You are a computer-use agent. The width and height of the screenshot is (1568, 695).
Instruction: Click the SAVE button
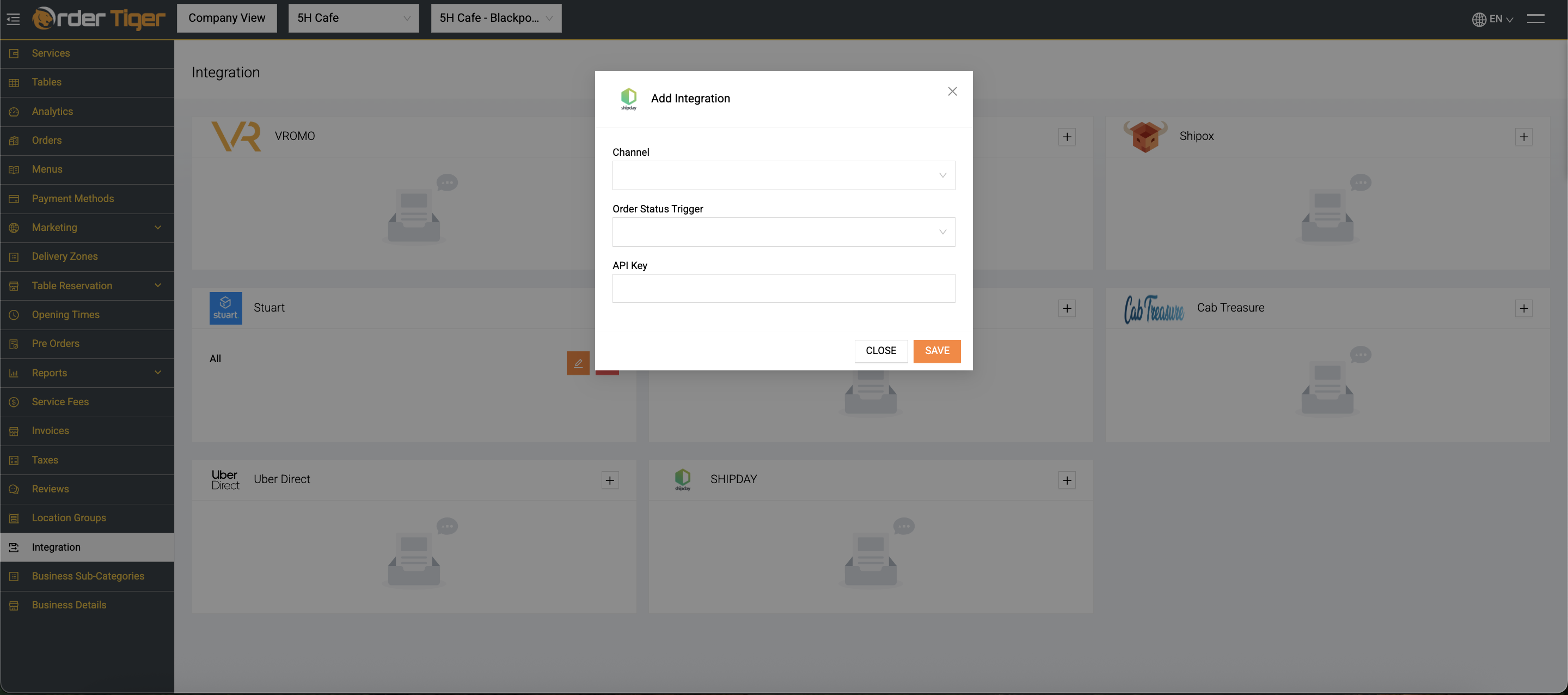936,351
